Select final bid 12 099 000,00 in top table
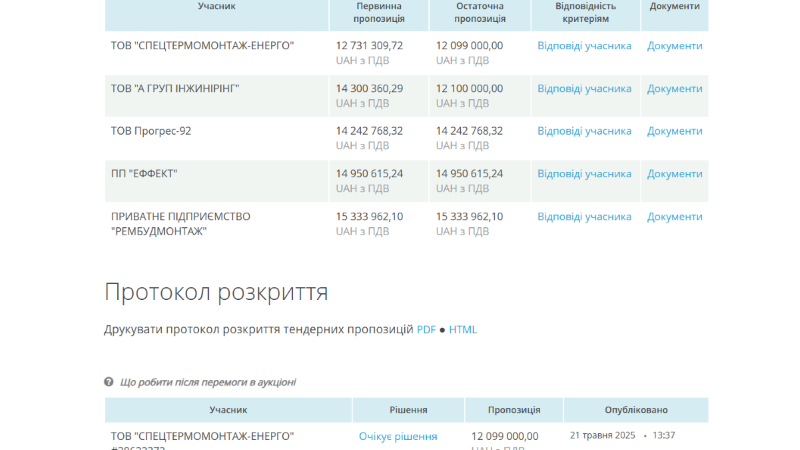The width and height of the screenshot is (800, 450). pos(469,45)
